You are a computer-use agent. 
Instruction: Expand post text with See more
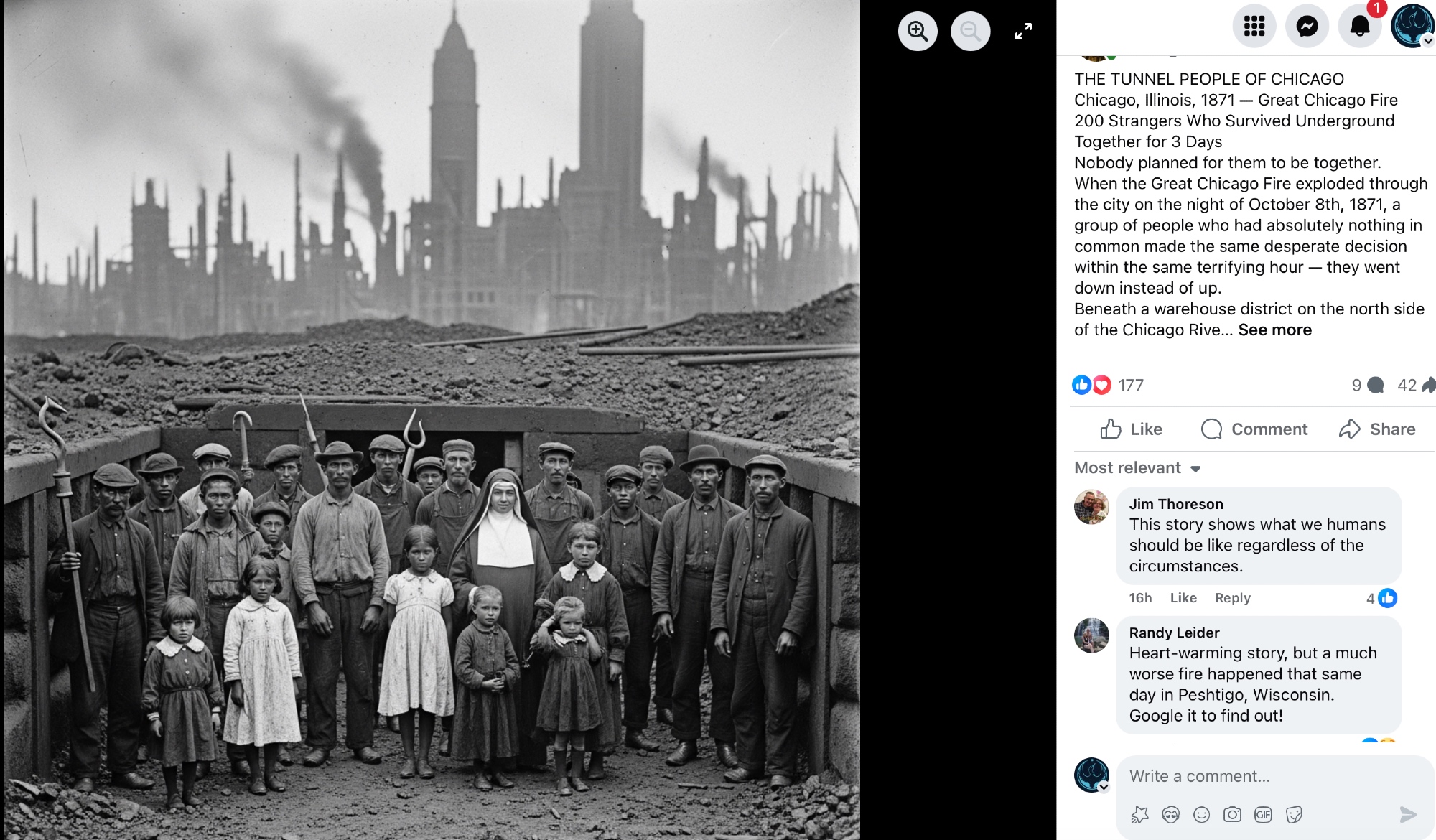point(1274,330)
